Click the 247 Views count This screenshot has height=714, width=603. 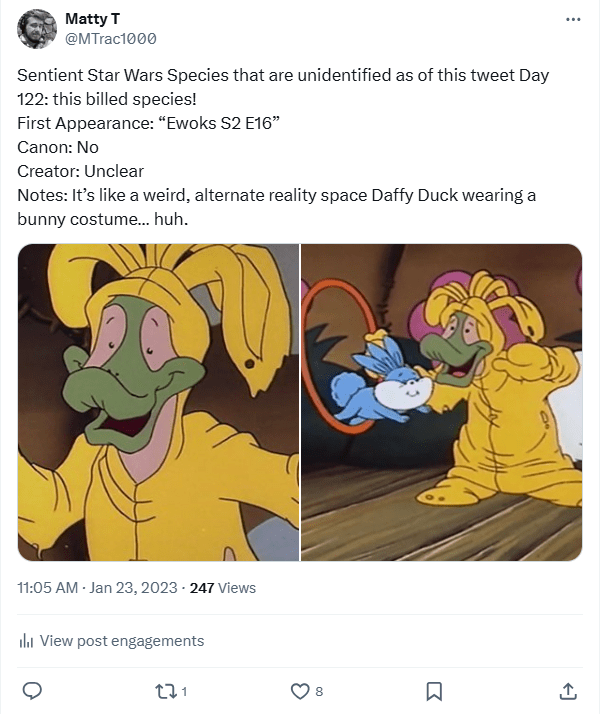coord(222,588)
